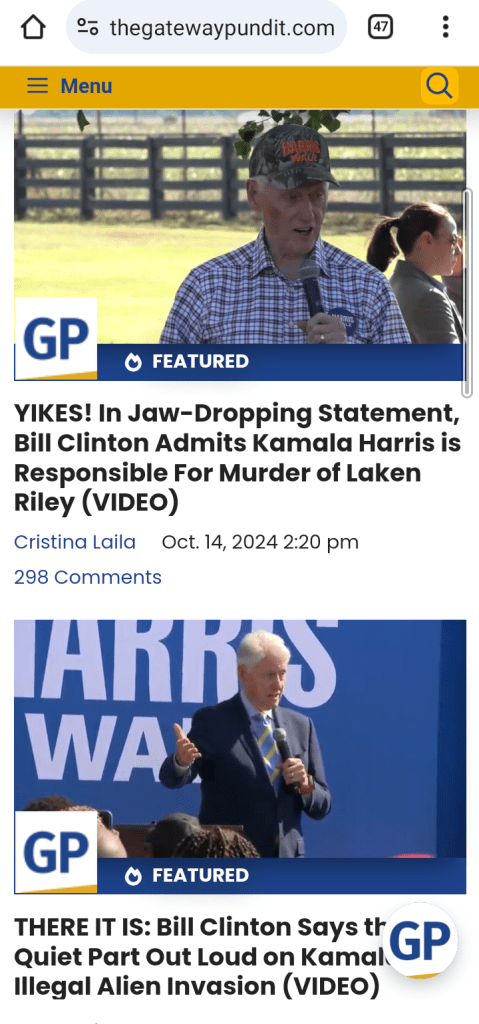This screenshot has height=1024, width=479.
Task: Click the page scrollbar handle on the right
Action: tap(467, 293)
